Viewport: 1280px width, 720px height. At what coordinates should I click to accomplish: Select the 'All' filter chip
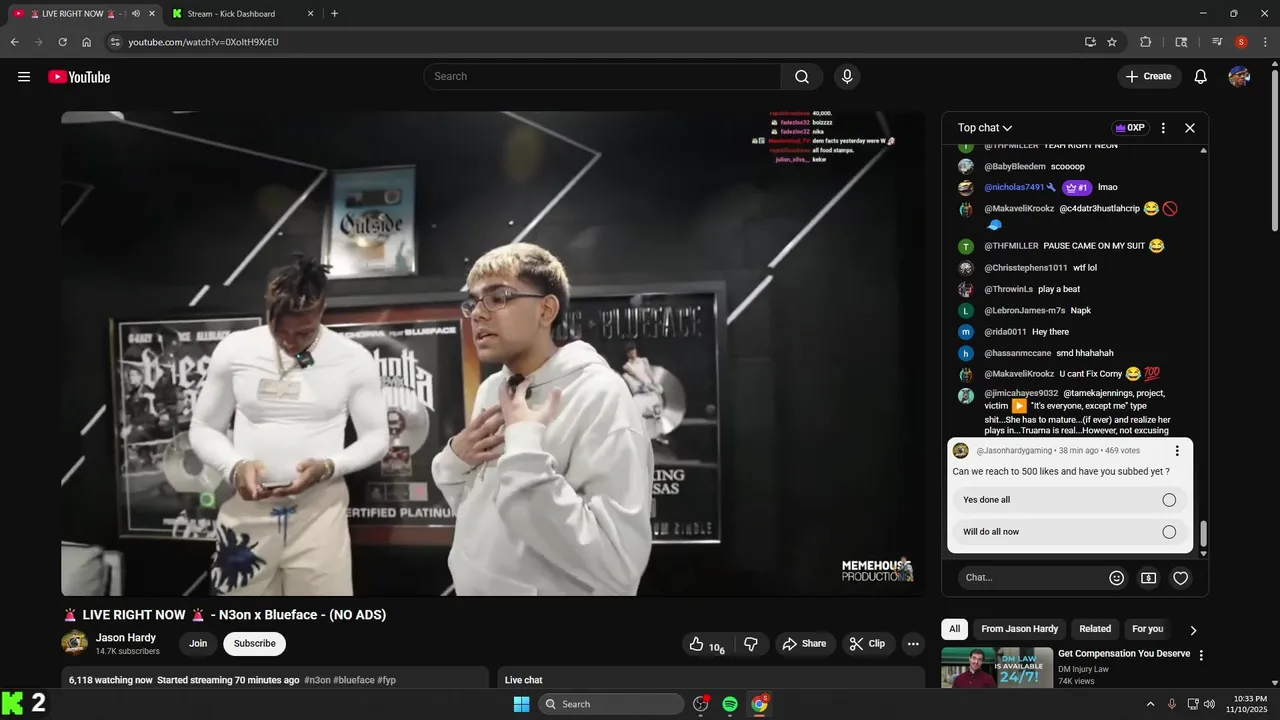click(955, 629)
